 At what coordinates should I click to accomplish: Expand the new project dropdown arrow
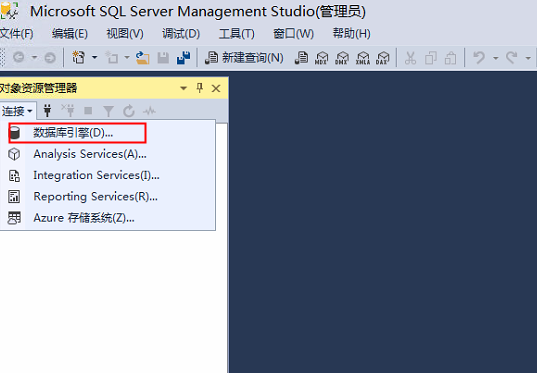[94, 57]
